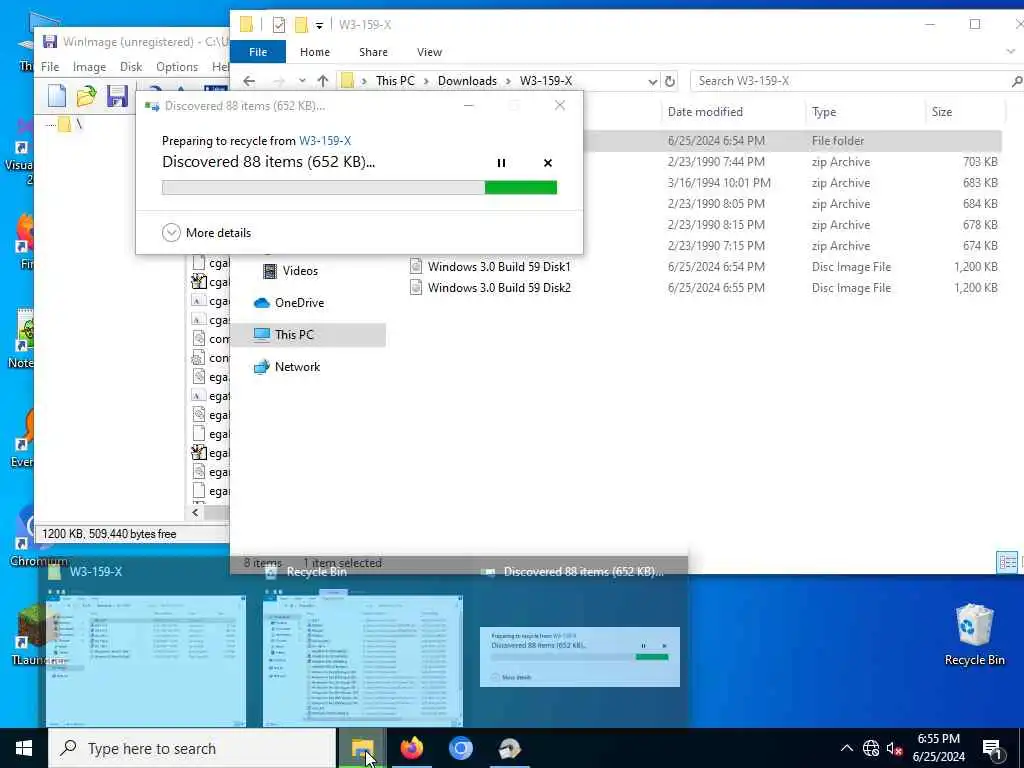Click the Open folder icon in WinImage toolbar

pyautogui.click(x=86, y=96)
